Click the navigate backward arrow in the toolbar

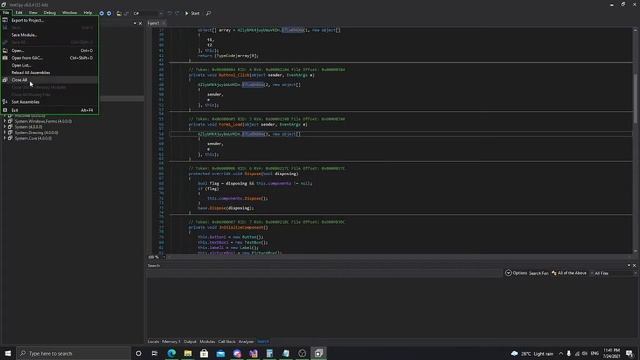[102, 13]
